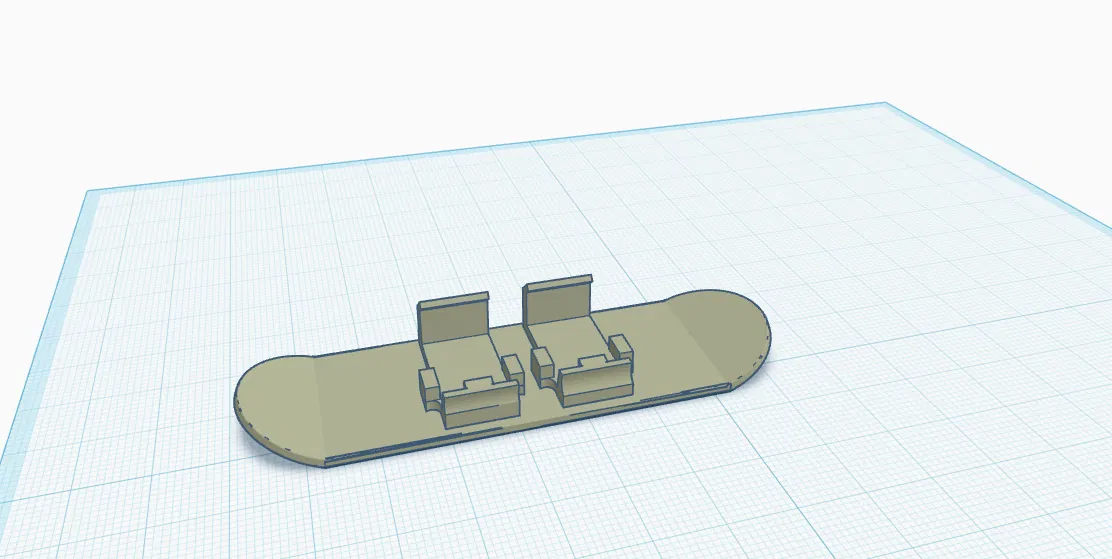This screenshot has width=1112, height=559.
Task: Click the right seat's front block
Action: pos(594,380)
